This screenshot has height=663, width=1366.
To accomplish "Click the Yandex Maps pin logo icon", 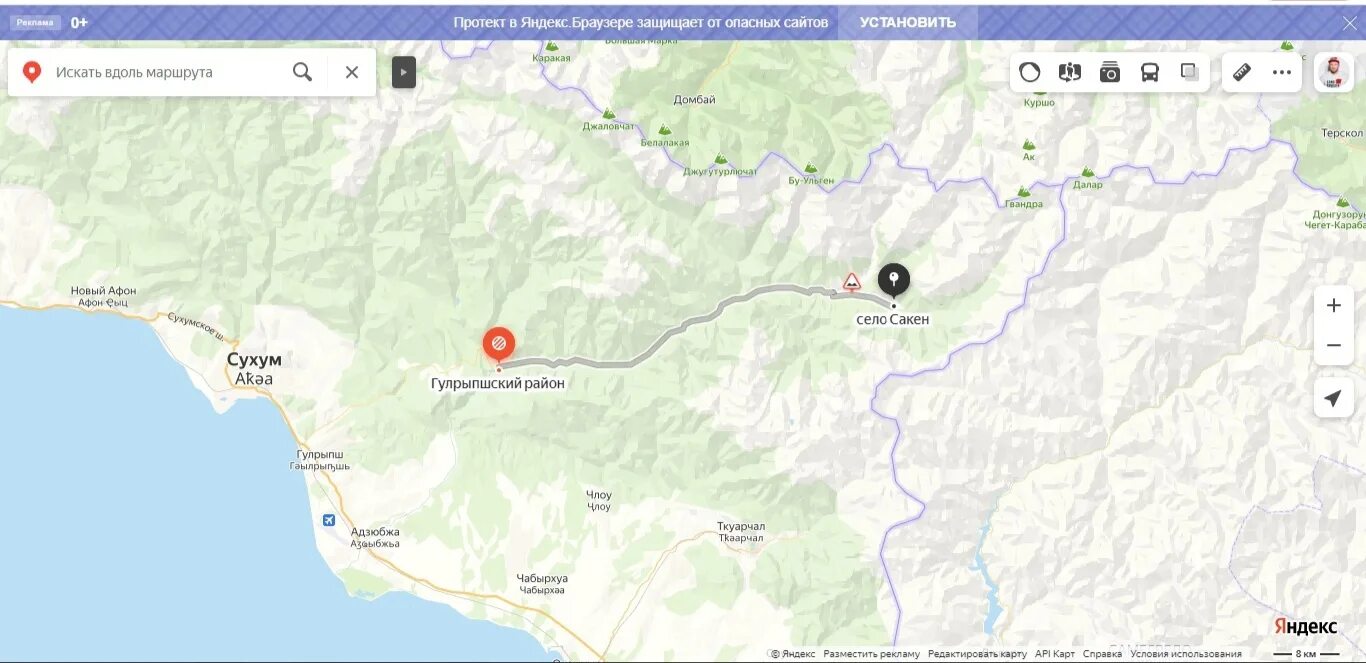I will tap(32, 72).
